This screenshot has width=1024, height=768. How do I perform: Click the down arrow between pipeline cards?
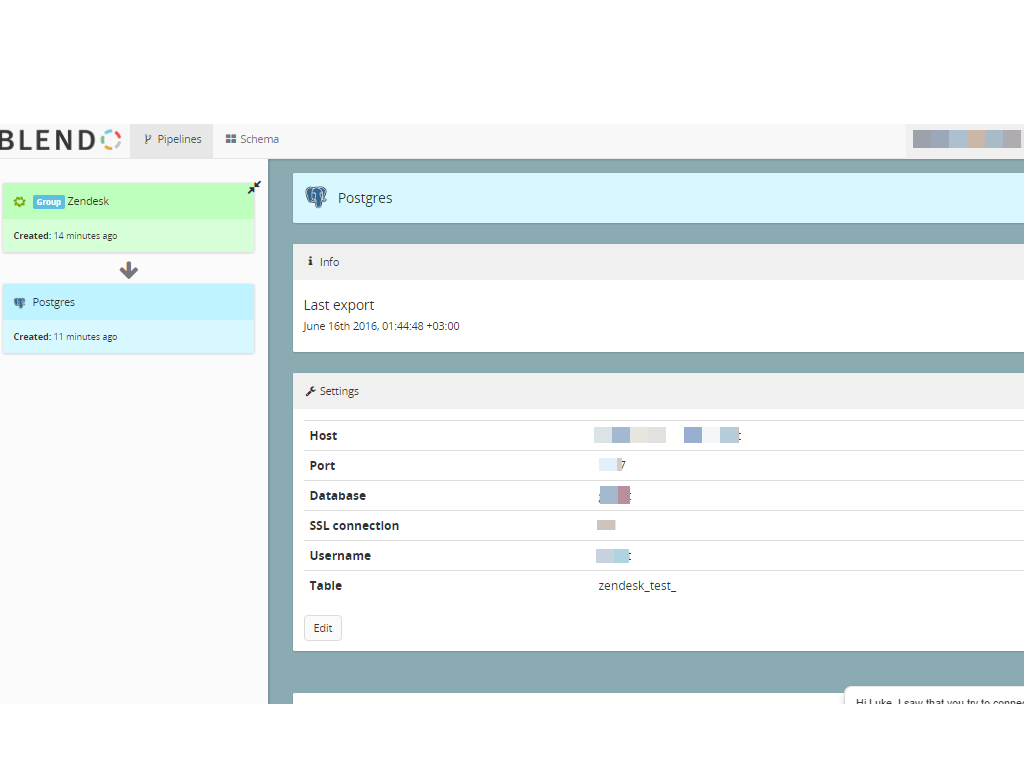tap(128, 270)
